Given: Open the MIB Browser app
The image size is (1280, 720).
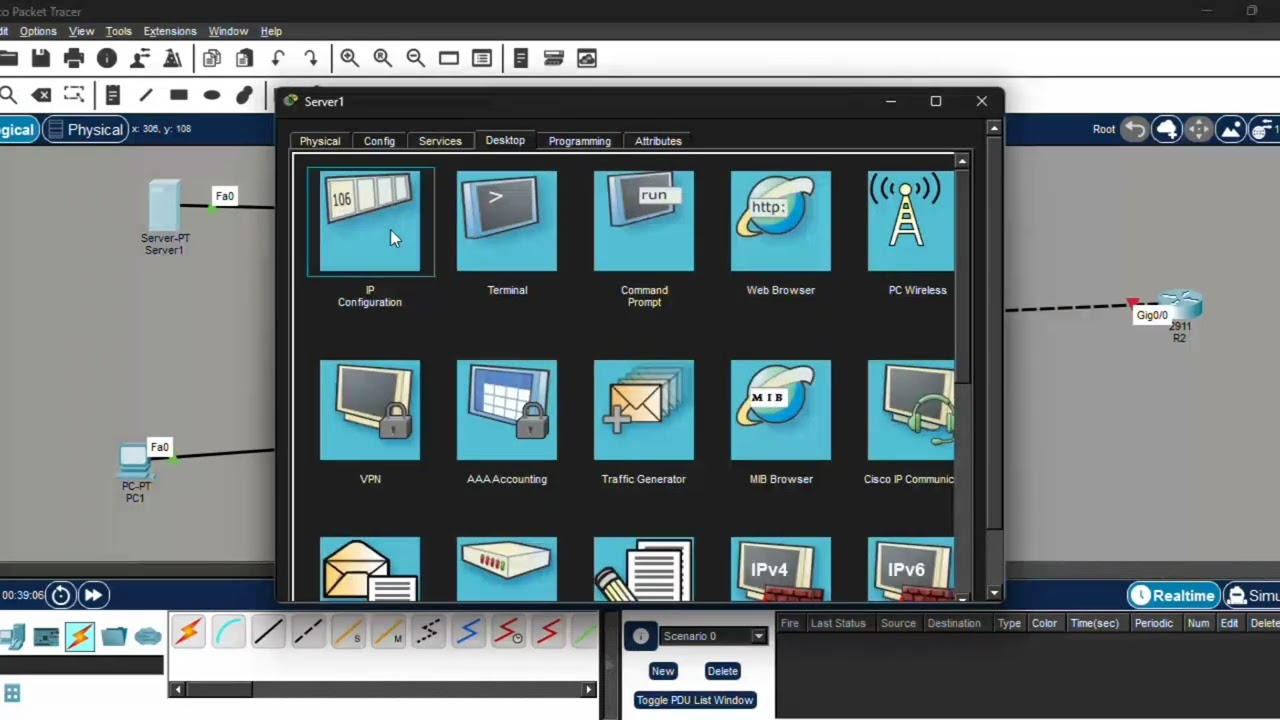Looking at the screenshot, I should point(781,410).
